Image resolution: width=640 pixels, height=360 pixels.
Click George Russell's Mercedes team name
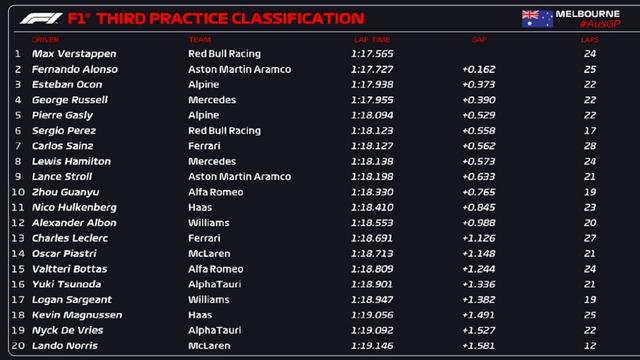click(x=212, y=100)
